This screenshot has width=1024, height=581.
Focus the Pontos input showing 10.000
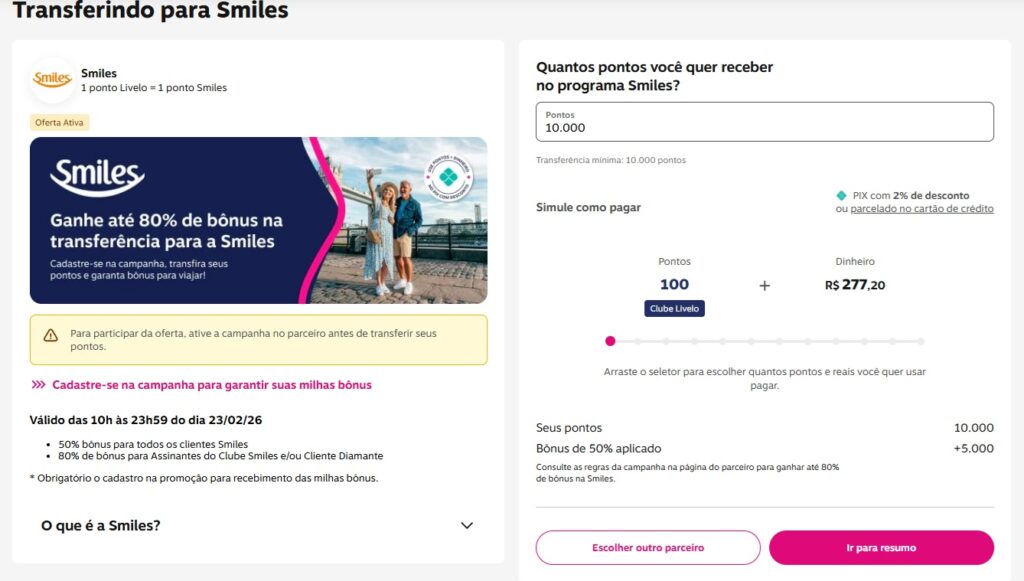tap(765, 122)
